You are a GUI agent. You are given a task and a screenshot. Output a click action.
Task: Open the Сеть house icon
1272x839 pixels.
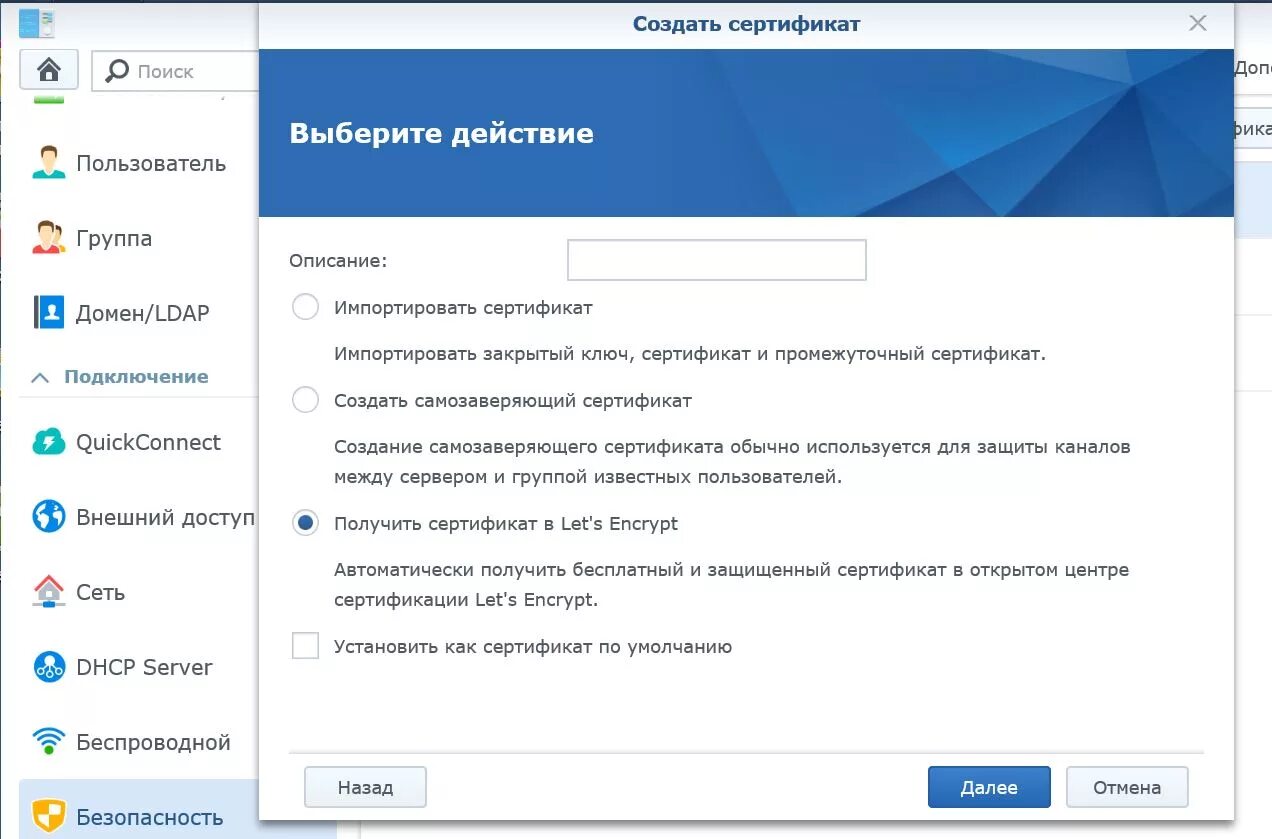[48, 592]
